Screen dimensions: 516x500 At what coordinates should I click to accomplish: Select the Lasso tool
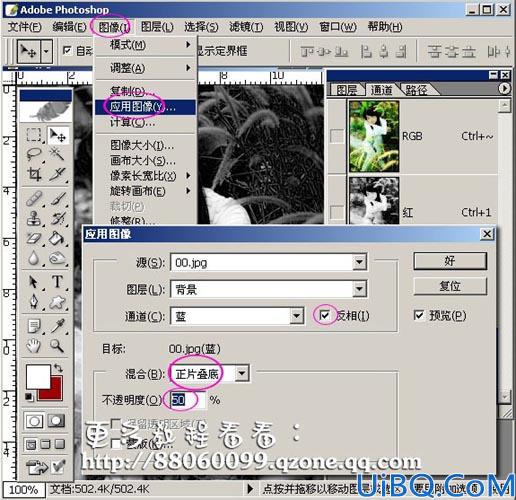(x=34, y=155)
